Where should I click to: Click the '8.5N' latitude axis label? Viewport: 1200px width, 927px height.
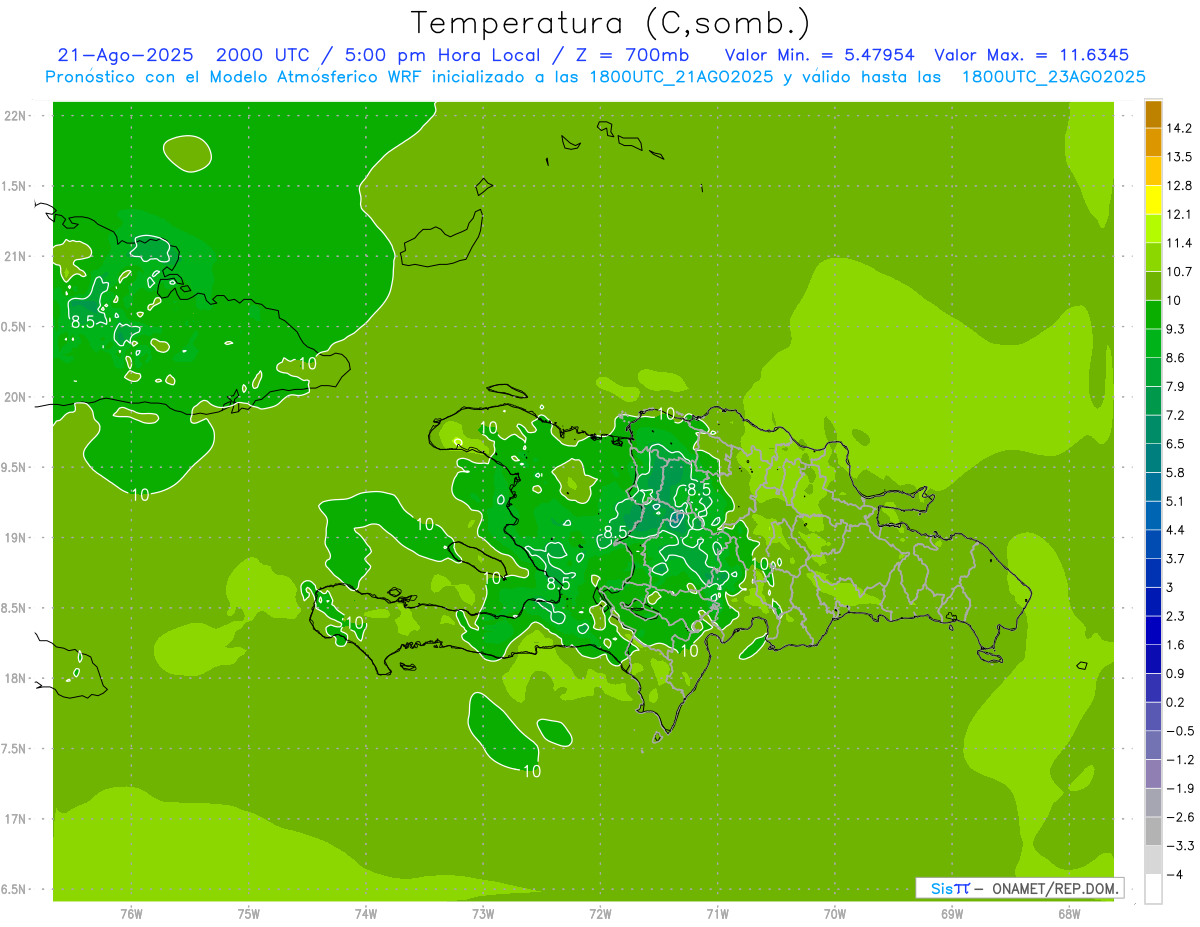[15, 608]
